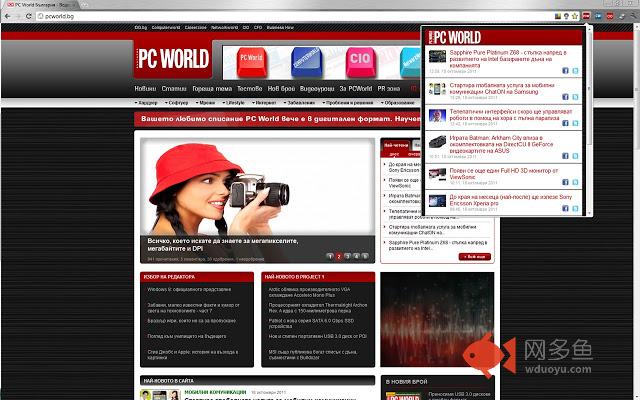Open 'Поглед към училището на бъдещето'
Image resolution: width=640 pixels, height=400 pixels.
click(187, 336)
